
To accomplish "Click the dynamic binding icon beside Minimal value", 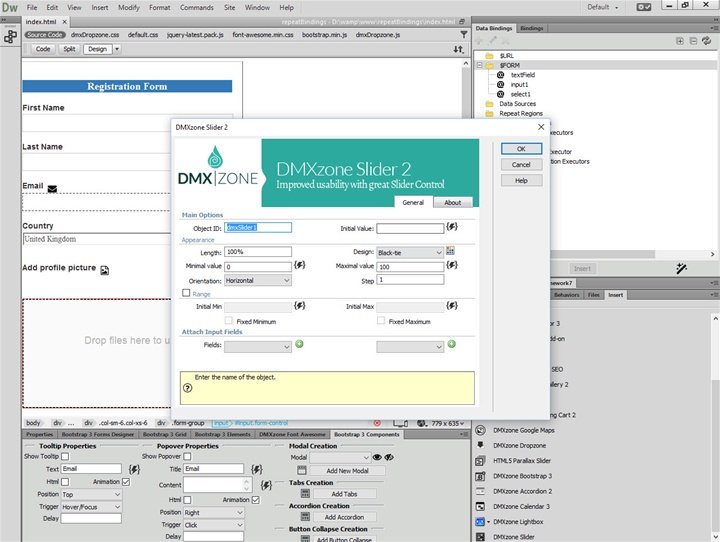I will point(299,265).
